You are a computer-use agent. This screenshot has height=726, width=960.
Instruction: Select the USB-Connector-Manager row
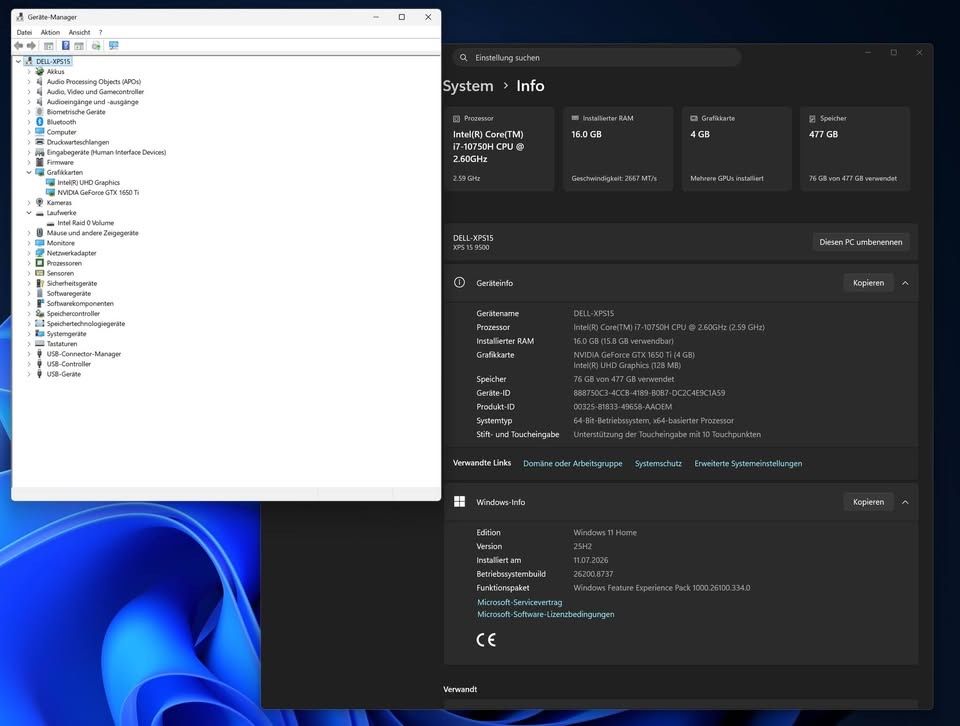click(84, 354)
